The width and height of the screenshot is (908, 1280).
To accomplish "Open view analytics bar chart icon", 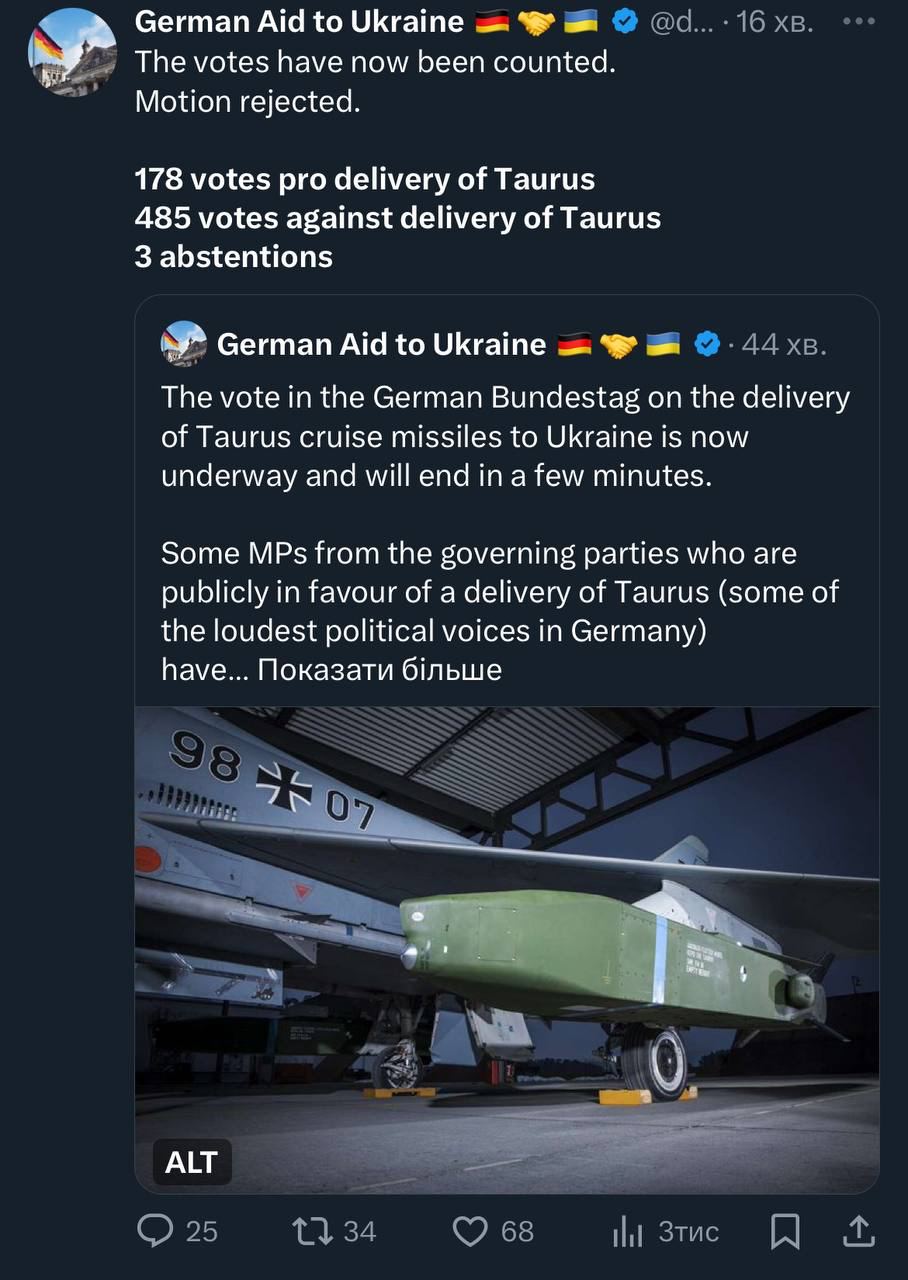I will tap(627, 1232).
